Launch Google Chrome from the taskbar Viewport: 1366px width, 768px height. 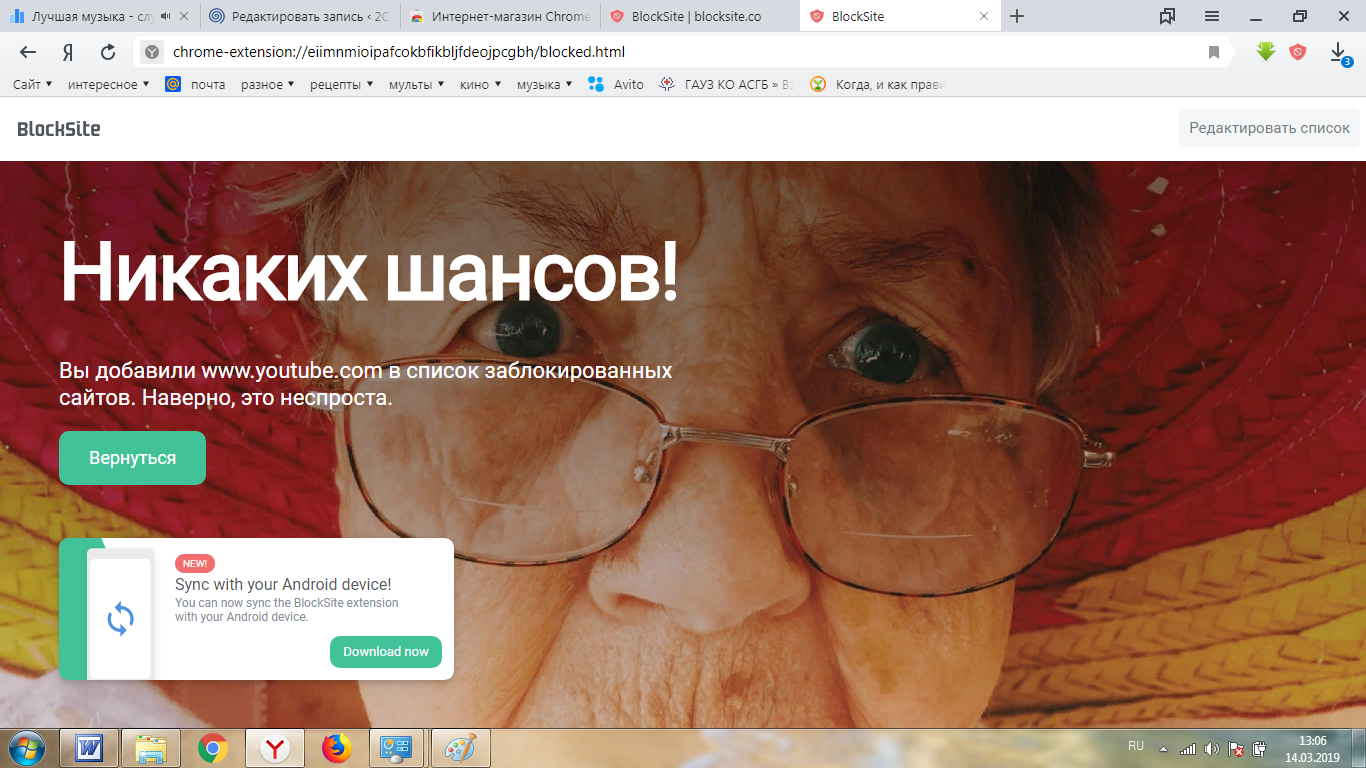coord(213,748)
